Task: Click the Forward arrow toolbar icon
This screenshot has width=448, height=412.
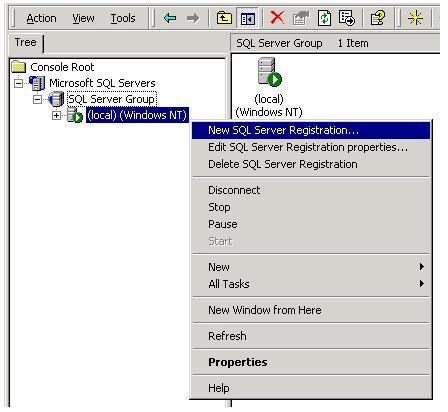Action: (x=192, y=18)
